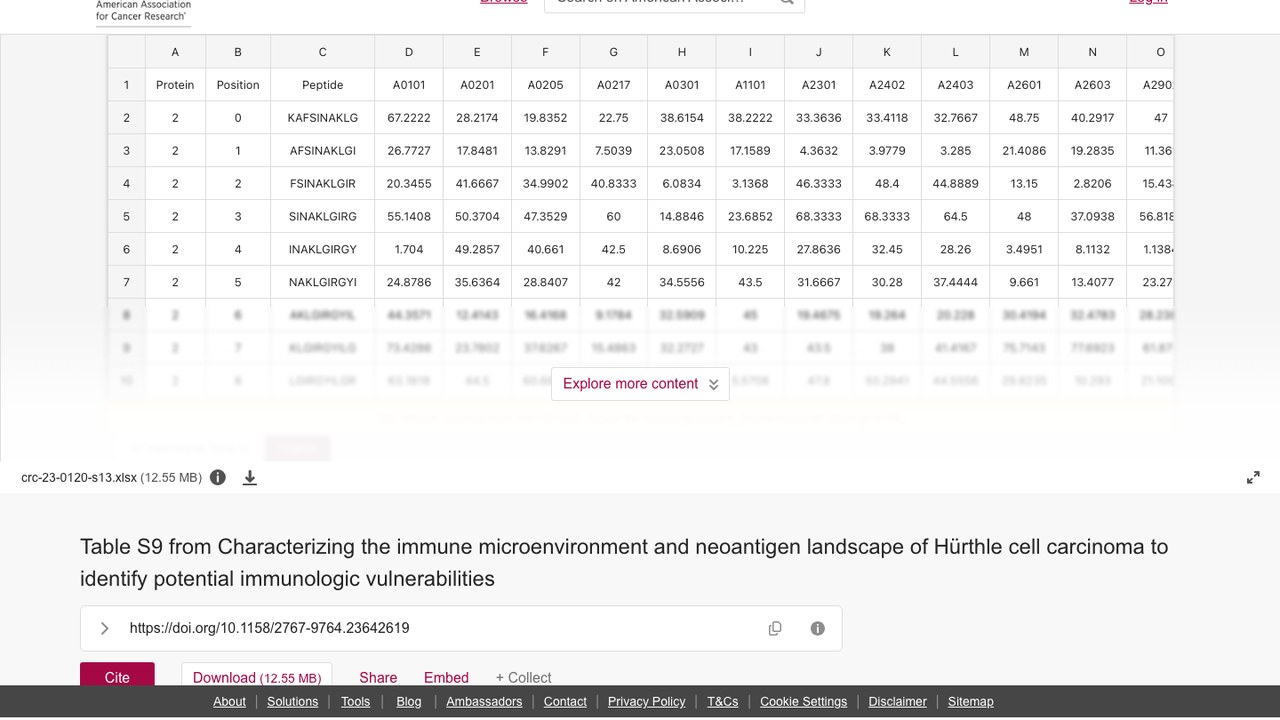
Task: Open the About footer link
Action: pos(229,702)
